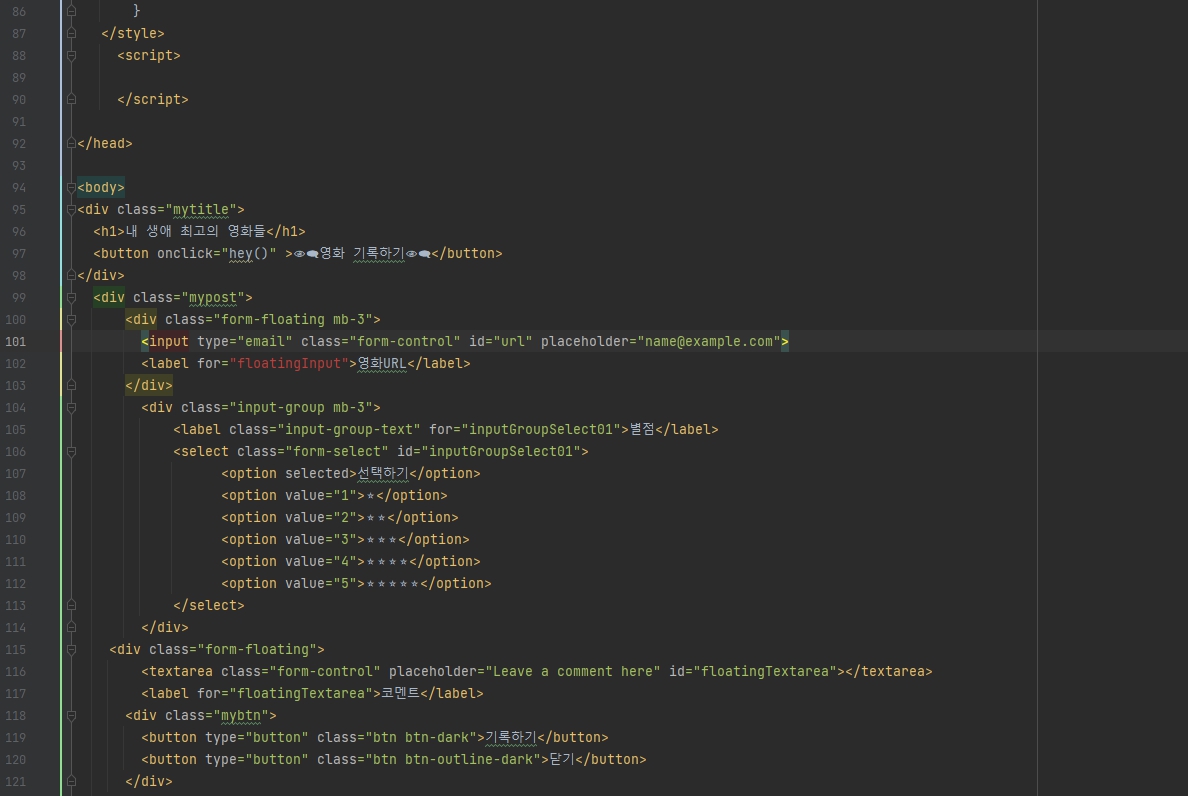Click the id="url" attribute value

tap(512, 342)
